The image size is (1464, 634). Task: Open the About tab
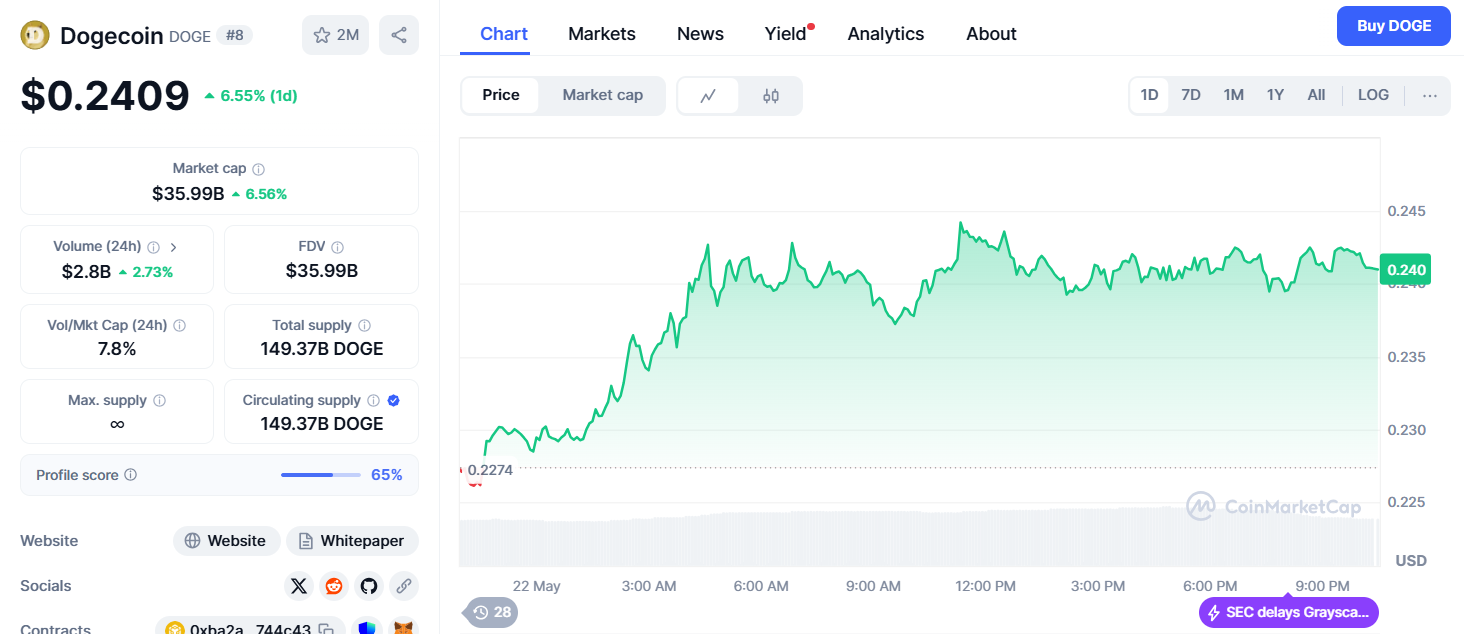(991, 34)
